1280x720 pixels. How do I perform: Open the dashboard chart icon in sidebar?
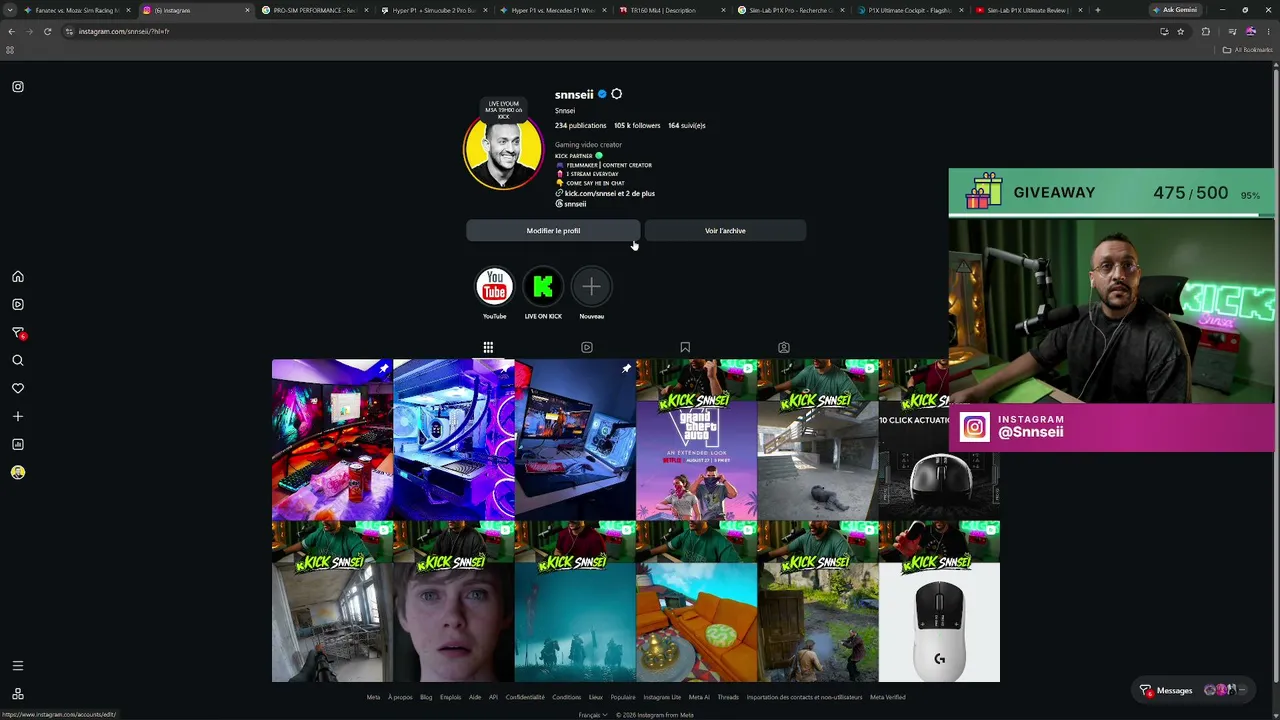[x=18, y=445]
